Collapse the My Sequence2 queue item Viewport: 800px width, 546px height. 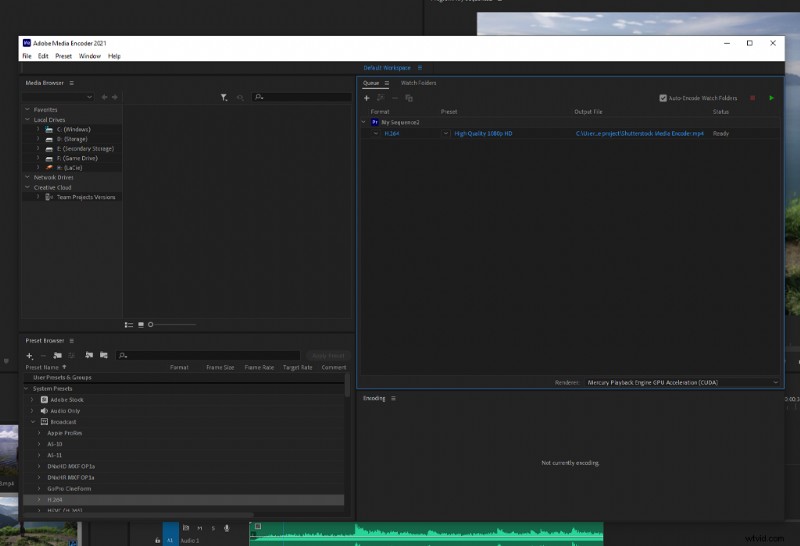point(364,122)
